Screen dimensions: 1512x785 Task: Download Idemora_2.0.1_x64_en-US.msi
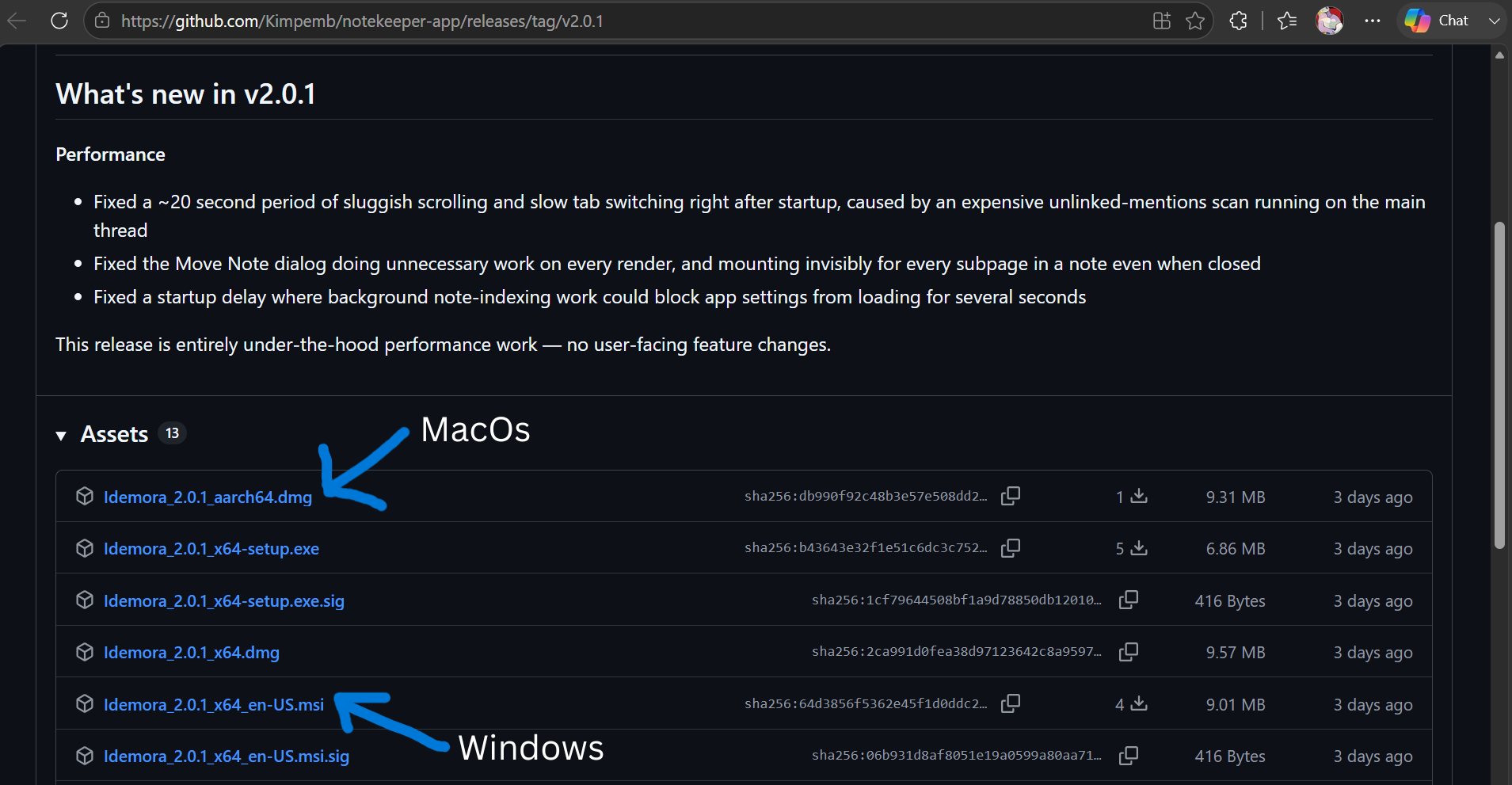pos(214,704)
